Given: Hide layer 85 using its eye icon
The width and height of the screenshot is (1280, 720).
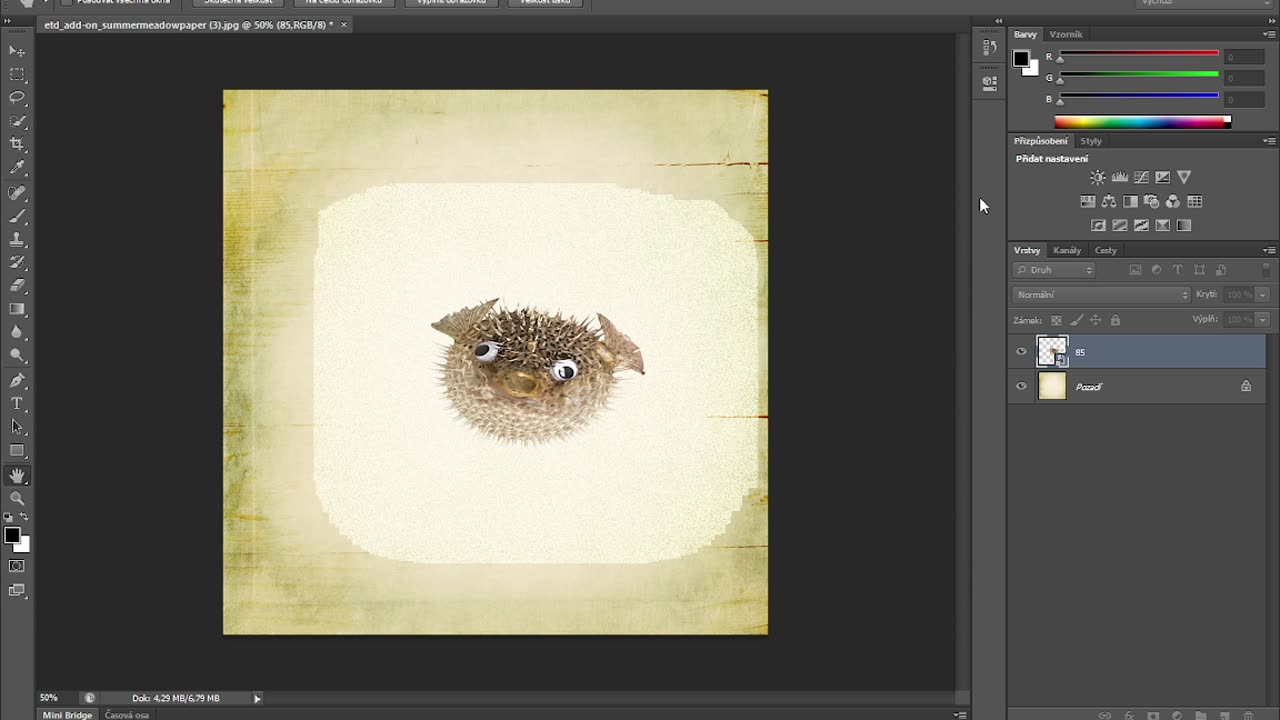Looking at the screenshot, I should pos(1021,352).
